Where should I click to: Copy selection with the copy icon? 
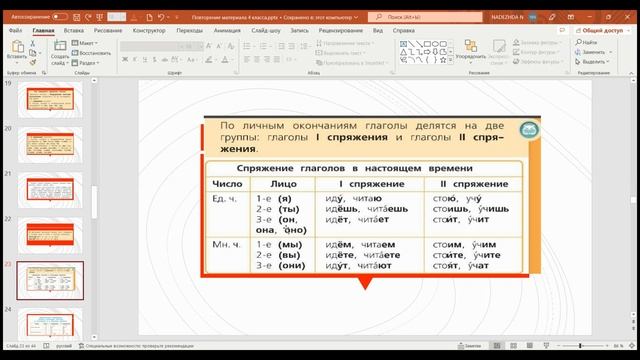click(33, 53)
